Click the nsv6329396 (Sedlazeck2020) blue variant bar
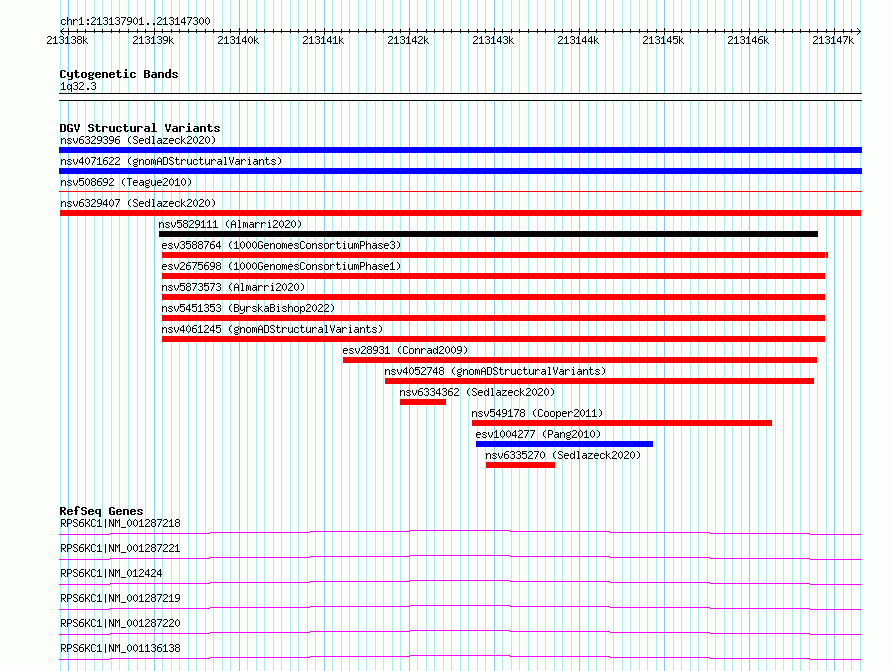Image resolution: width=890 pixels, height=671 pixels. click(460, 150)
